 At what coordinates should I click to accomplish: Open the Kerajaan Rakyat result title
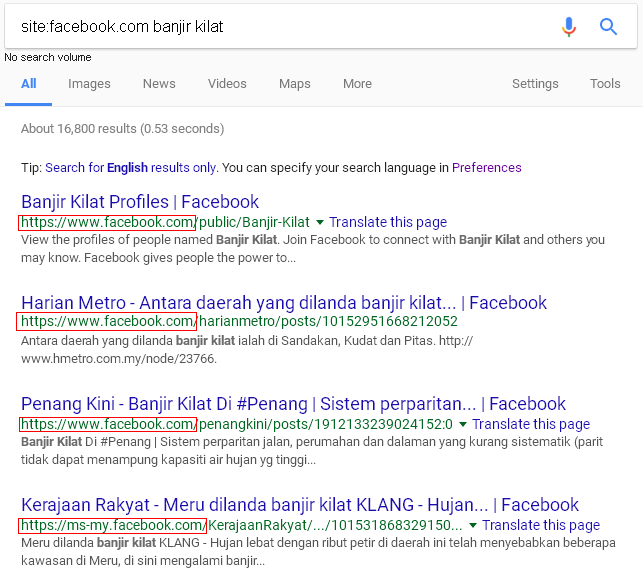point(300,505)
